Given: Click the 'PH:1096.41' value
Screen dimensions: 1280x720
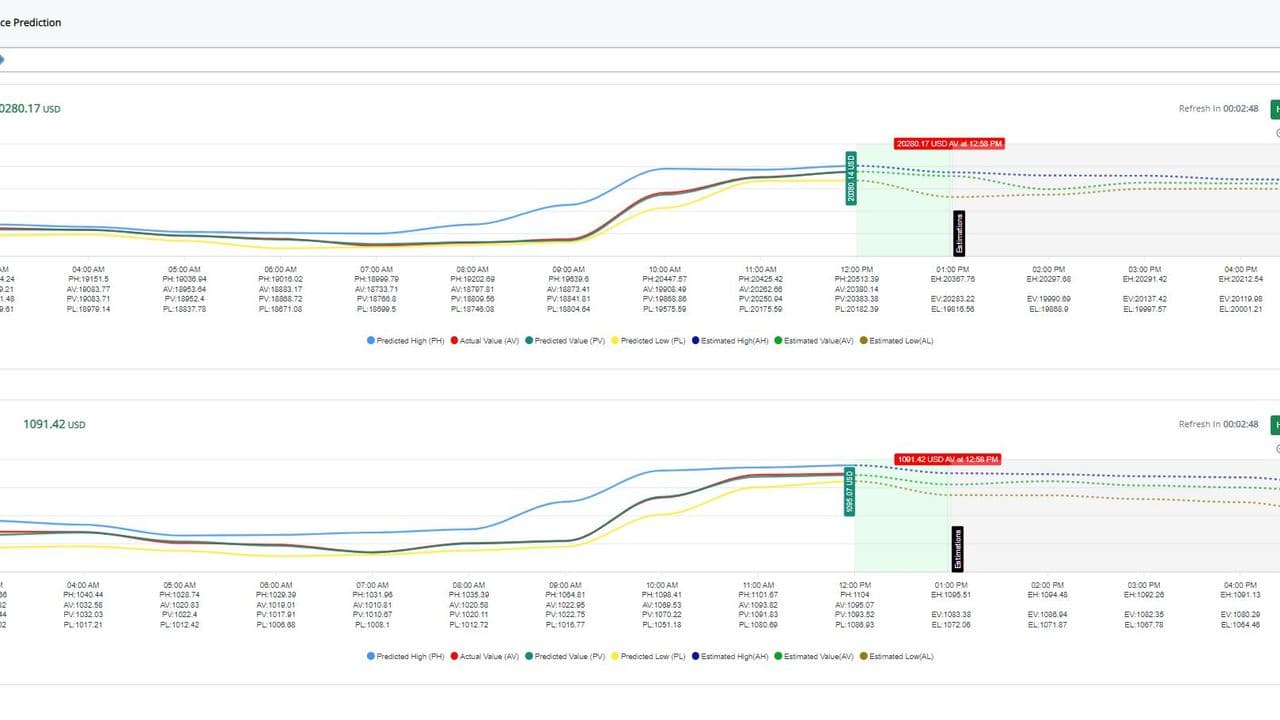Looking at the screenshot, I should click(661, 596).
